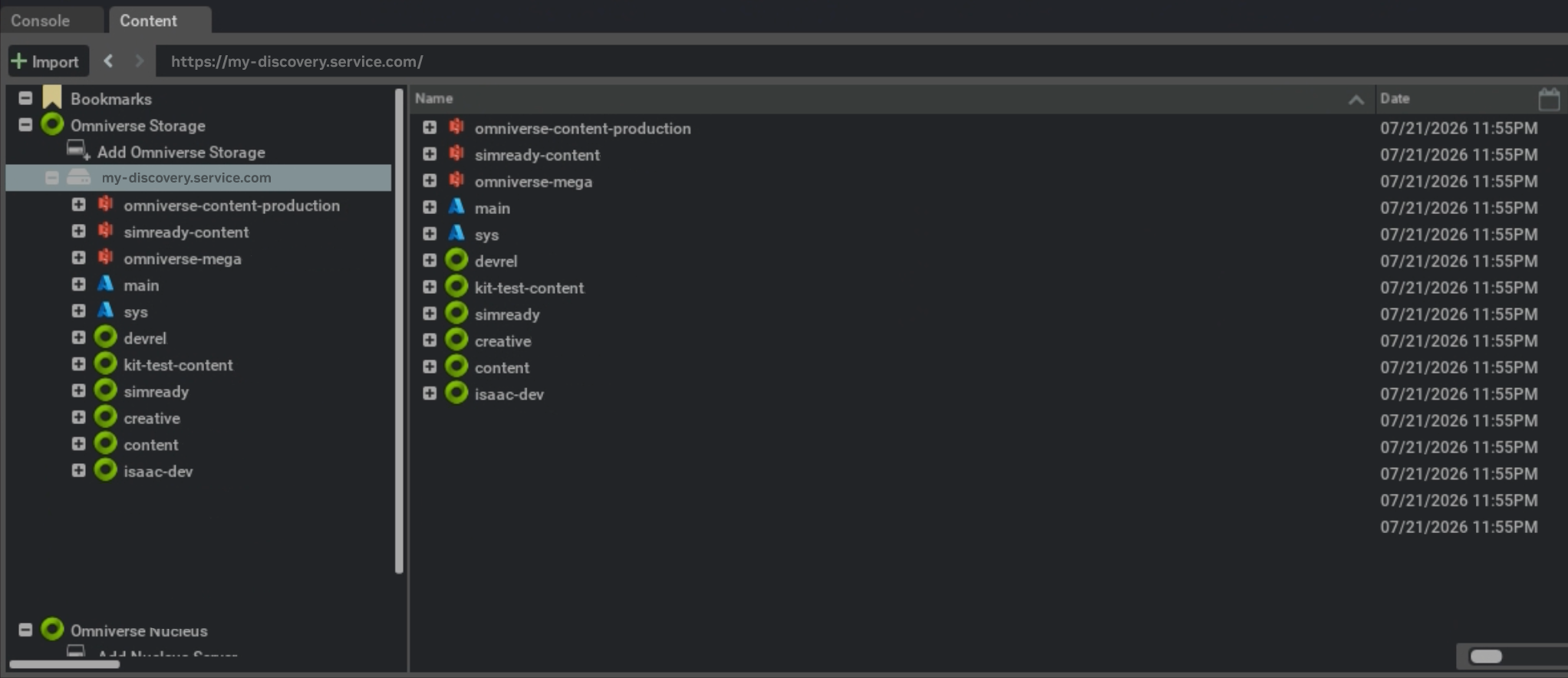Click the sidebar omniverse-mega S3 icon
The image size is (1568, 678).
click(106, 257)
